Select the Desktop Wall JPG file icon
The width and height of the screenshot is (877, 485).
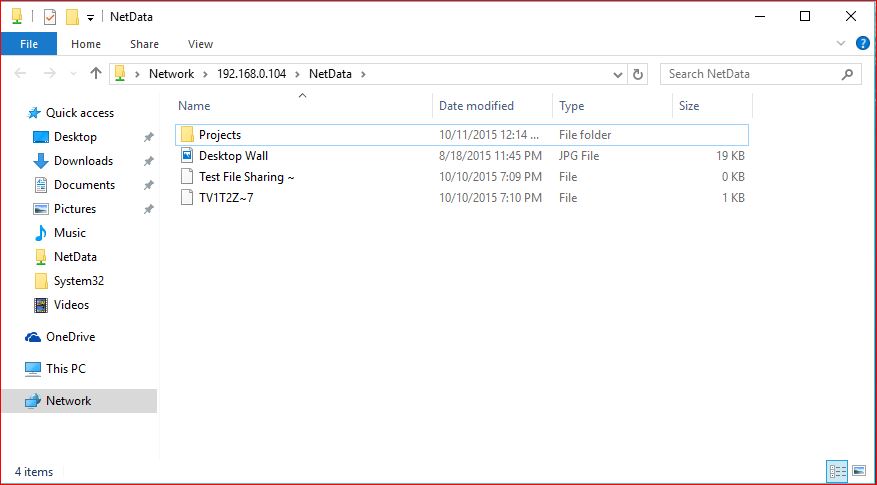pyautogui.click(x=187, y=155)
